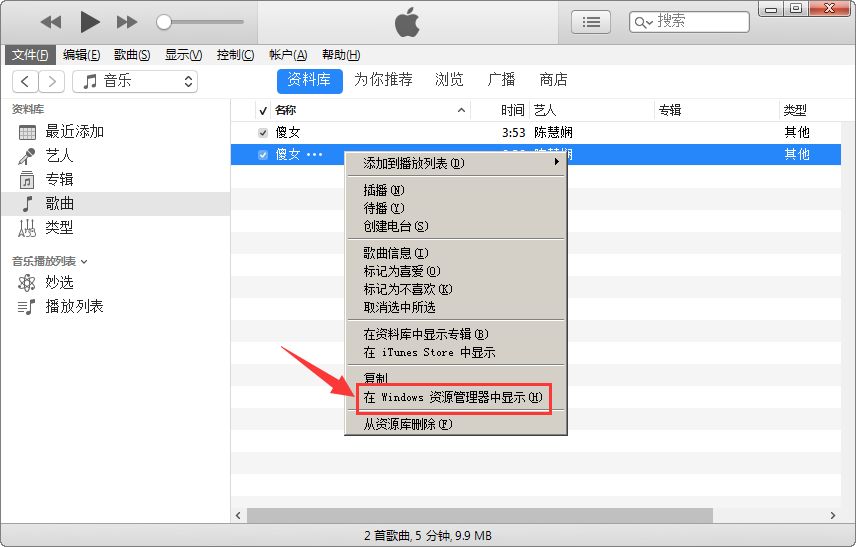Click the 搜索 search field
Viewport: 856px width, 547px height.
coord(700,21)
